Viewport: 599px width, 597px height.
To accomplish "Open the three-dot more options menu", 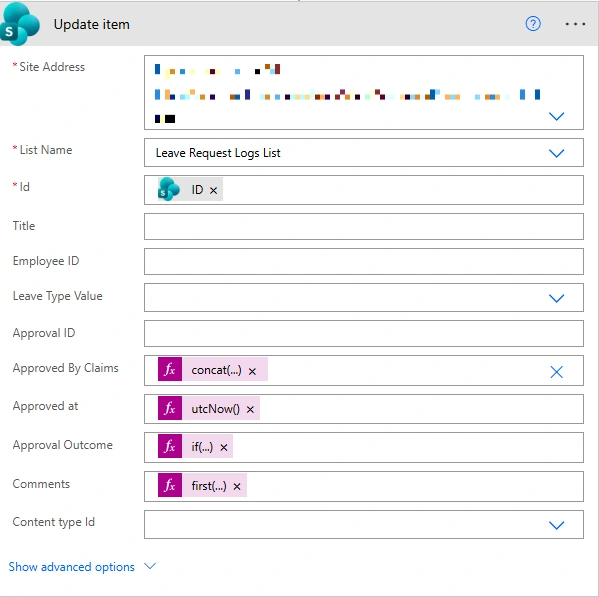I will 575,24.
